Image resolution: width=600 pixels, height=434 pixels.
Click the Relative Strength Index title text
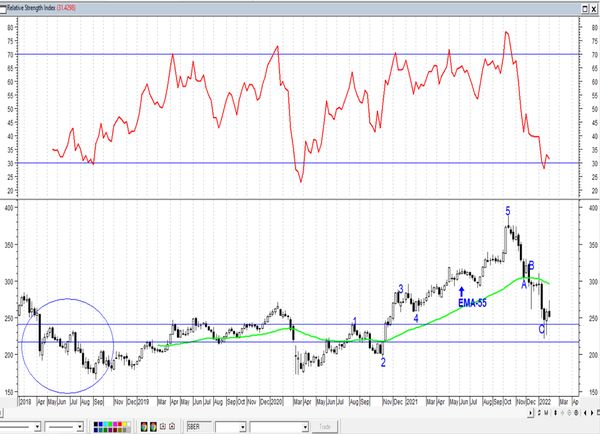(x=40, y=5)
